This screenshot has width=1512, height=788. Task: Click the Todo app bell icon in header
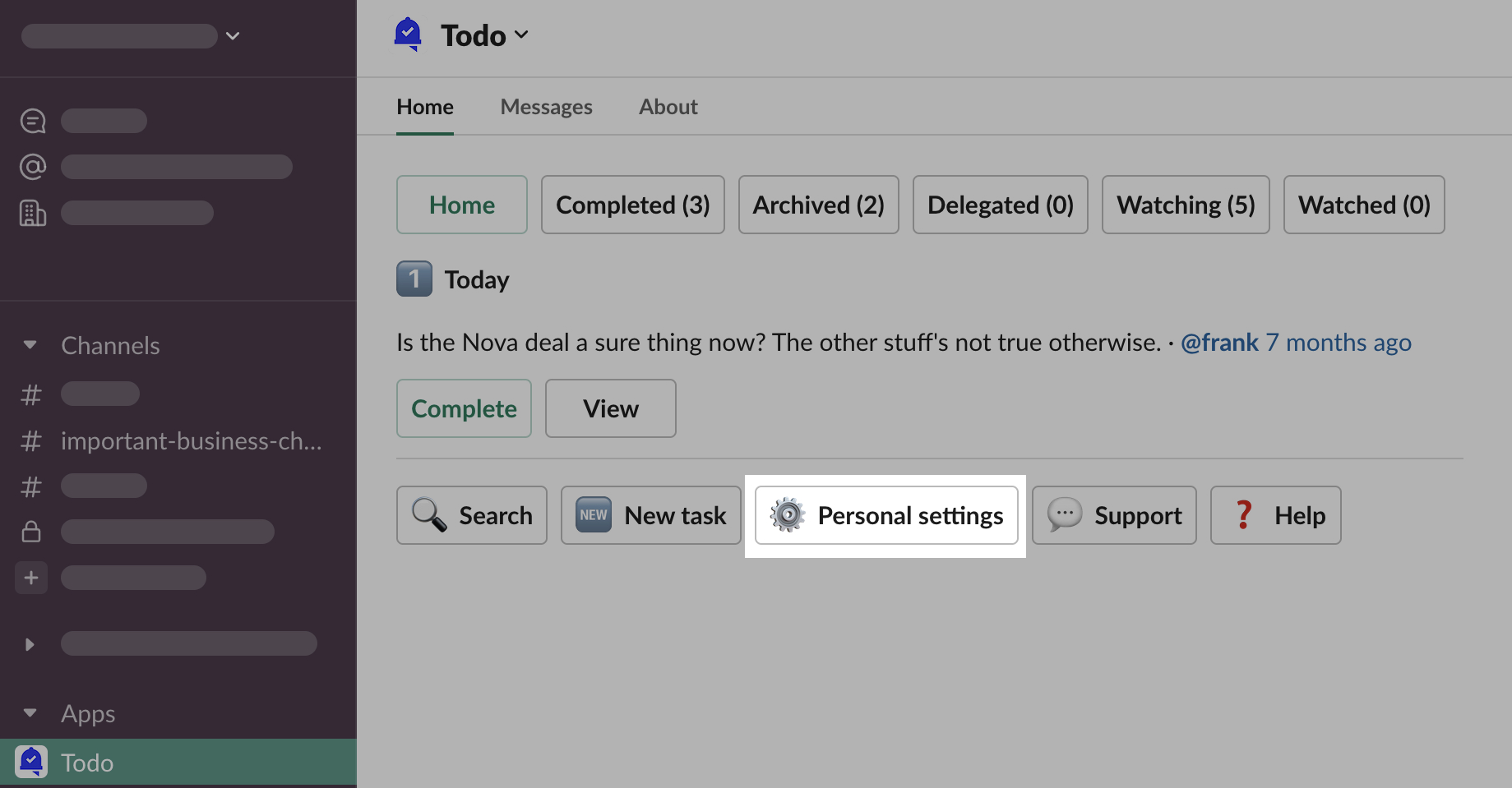tap(408, 35)
